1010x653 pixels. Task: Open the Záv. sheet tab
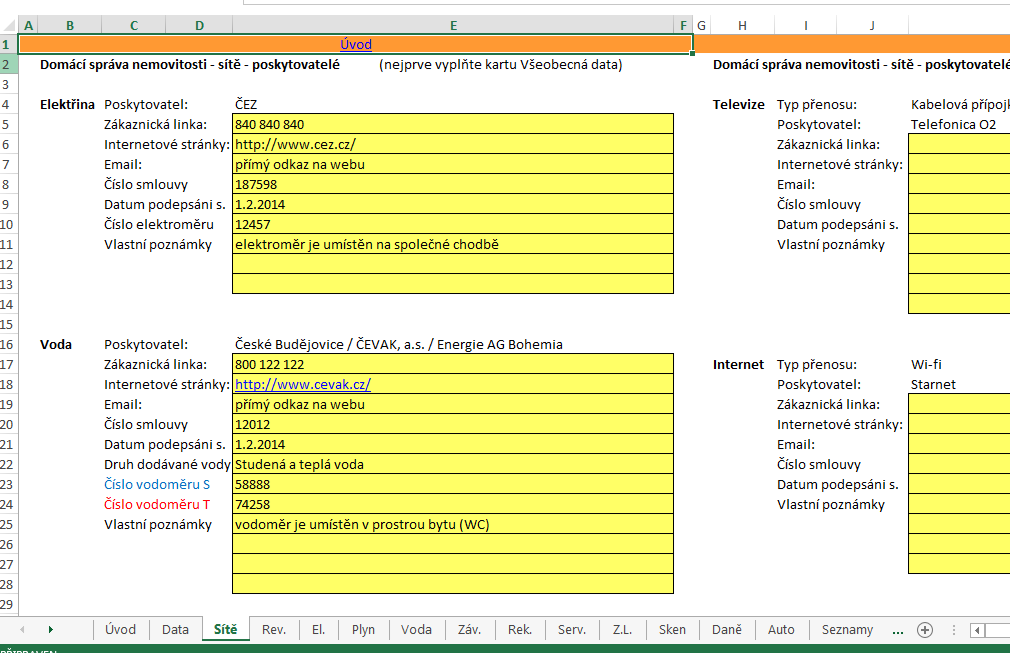click(470, 630)
